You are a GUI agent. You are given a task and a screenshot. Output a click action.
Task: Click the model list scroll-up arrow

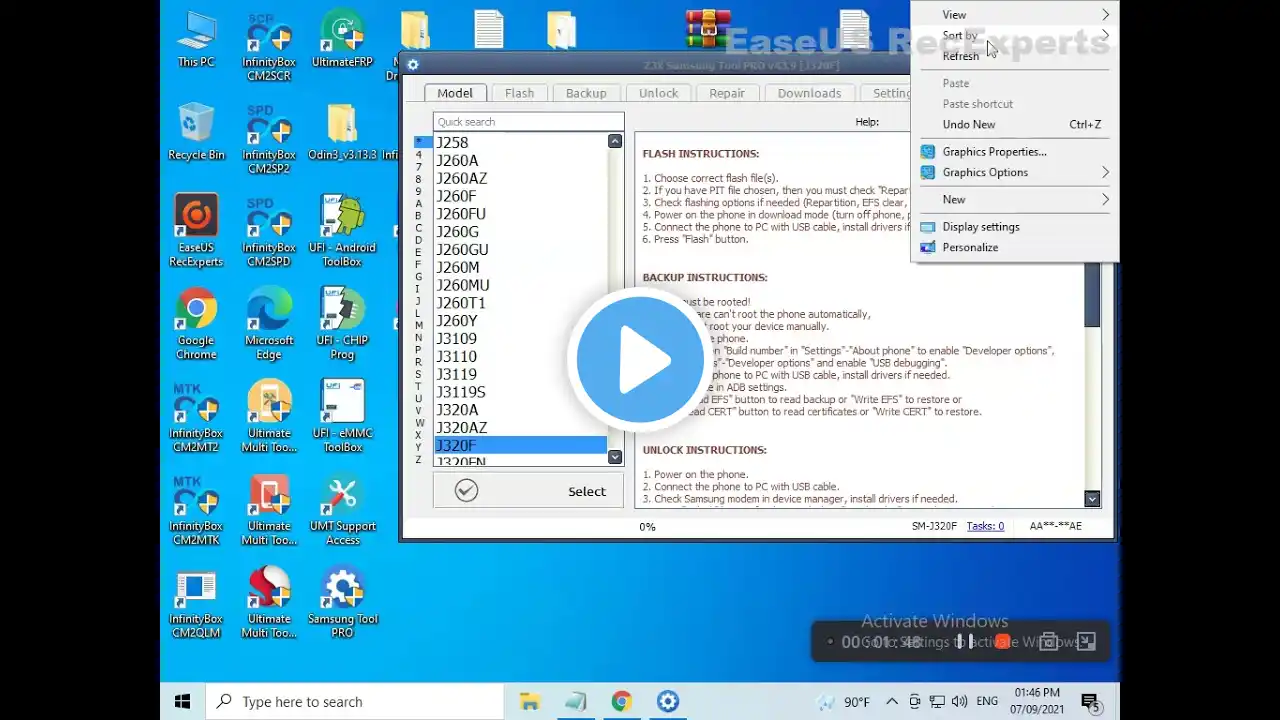[615, 141]
